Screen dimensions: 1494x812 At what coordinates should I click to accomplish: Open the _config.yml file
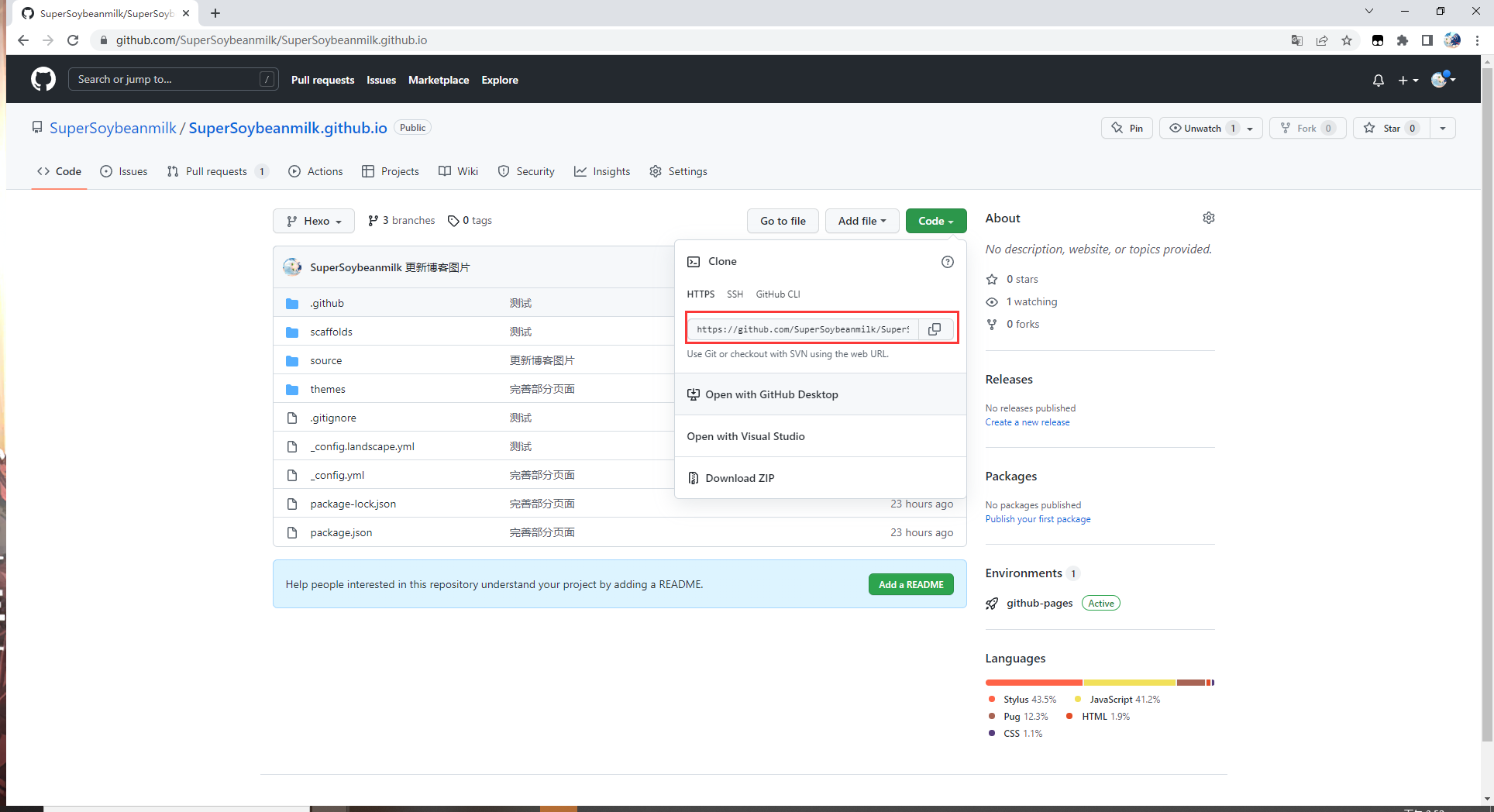click(x=337, y=475)
